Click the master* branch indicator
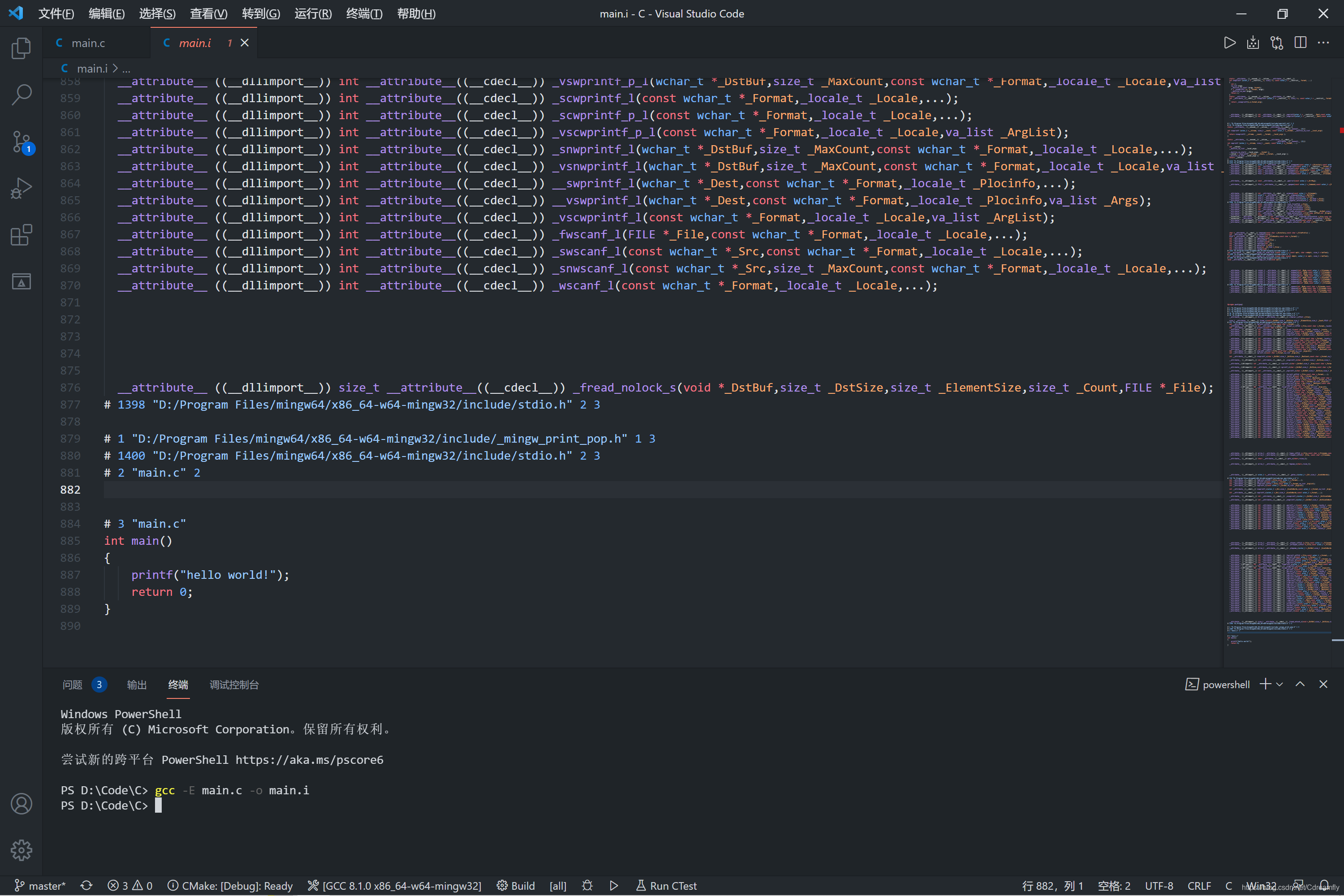Viewport: 1344px width, 896px height. click(40, 885)
